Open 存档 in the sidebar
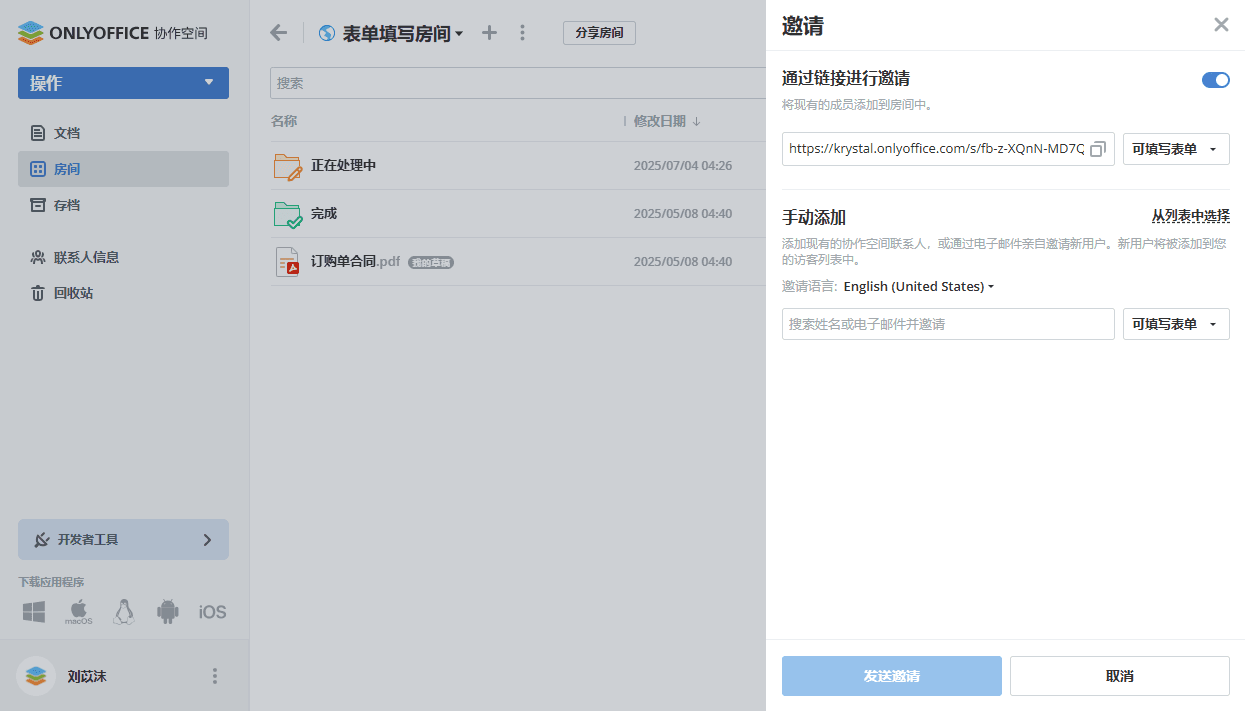 [67, 205]
